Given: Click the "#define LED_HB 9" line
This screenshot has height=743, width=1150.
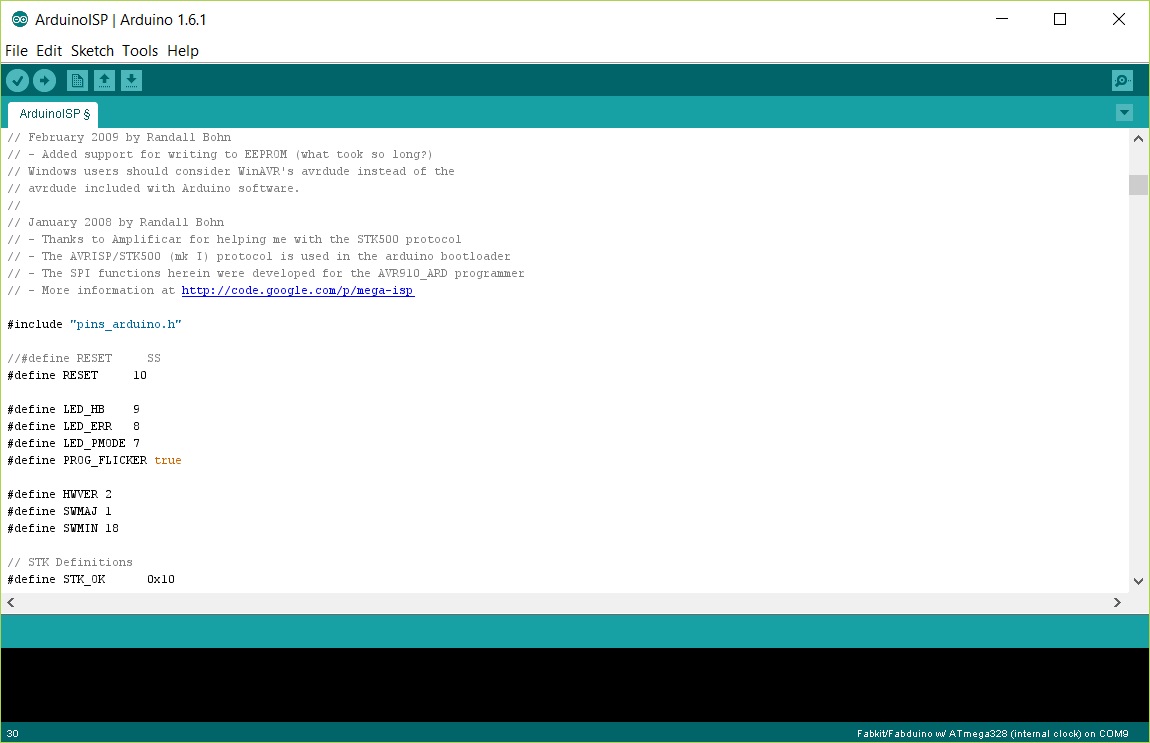Looking at the screenshot, I should [x=73, y=409].
